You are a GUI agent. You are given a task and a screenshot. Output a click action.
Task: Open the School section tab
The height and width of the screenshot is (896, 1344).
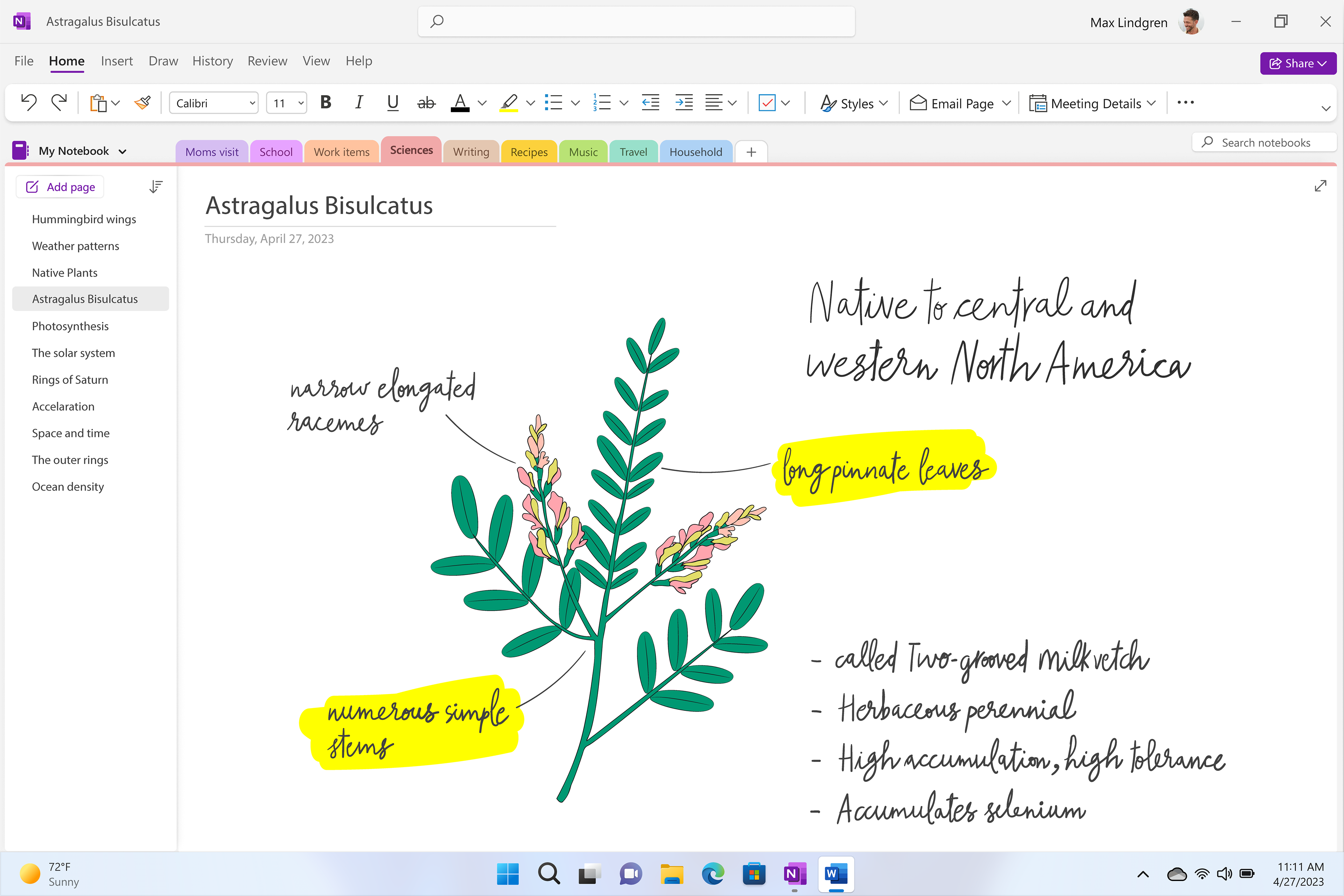coord(276,152)
